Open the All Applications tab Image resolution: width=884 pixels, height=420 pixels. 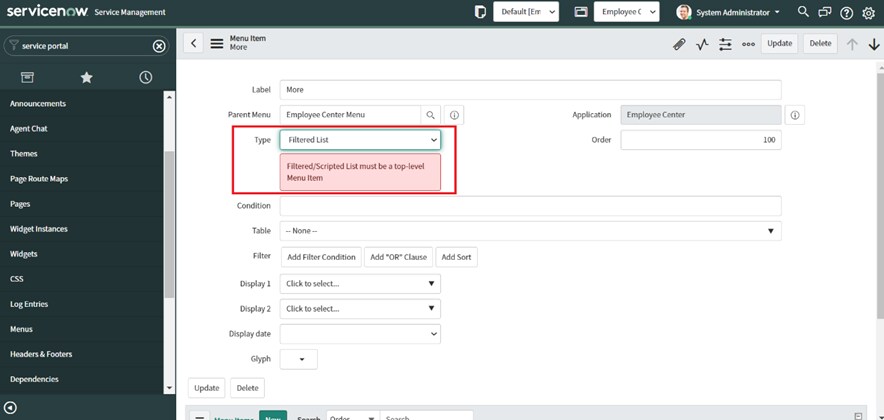coord(27,77)
